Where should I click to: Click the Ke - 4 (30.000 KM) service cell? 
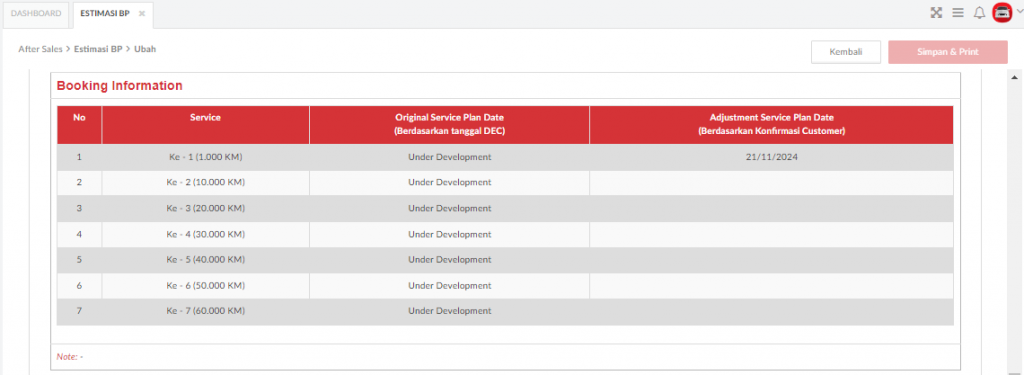206,235
